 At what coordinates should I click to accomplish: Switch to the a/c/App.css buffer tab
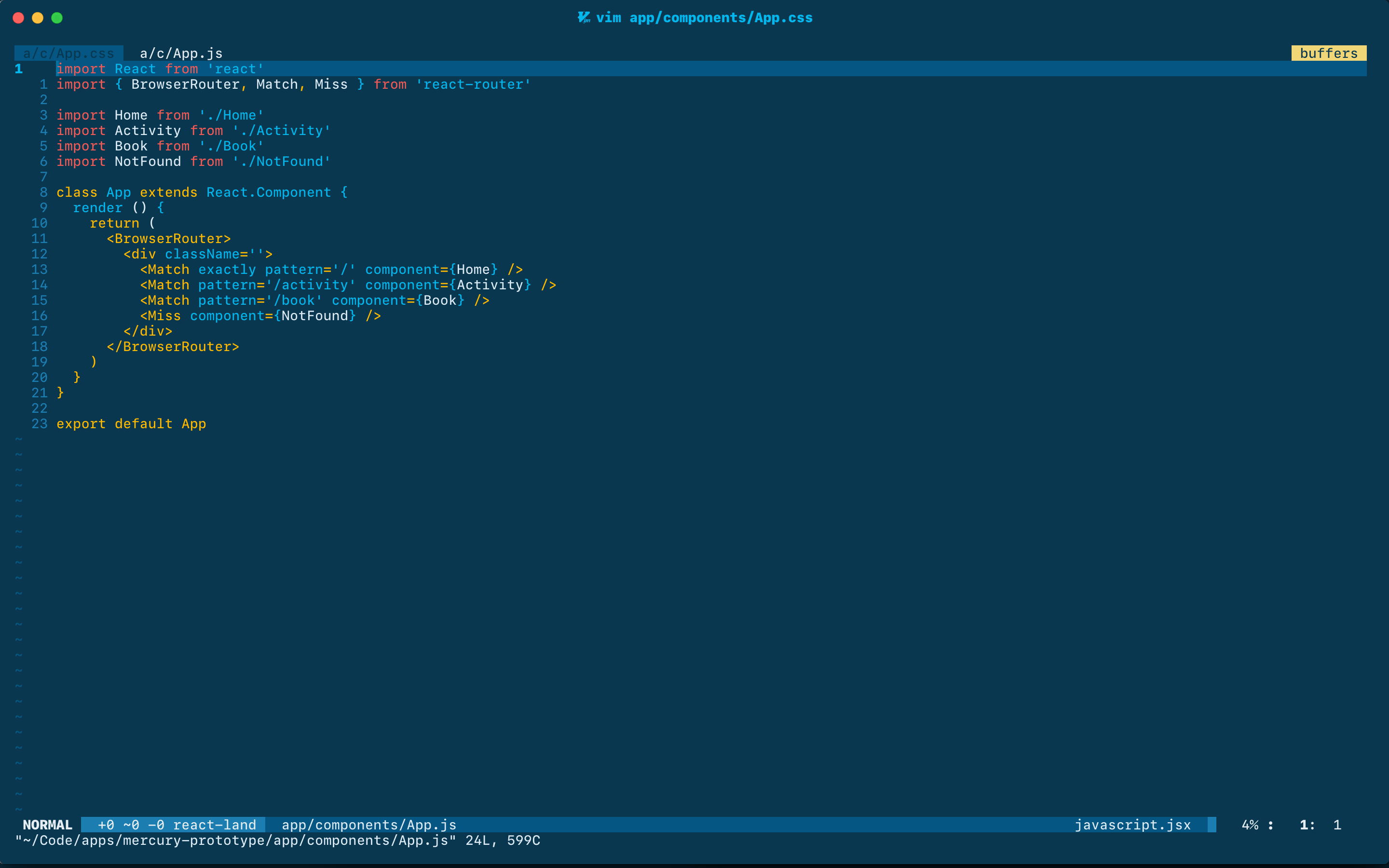point(68,54)
